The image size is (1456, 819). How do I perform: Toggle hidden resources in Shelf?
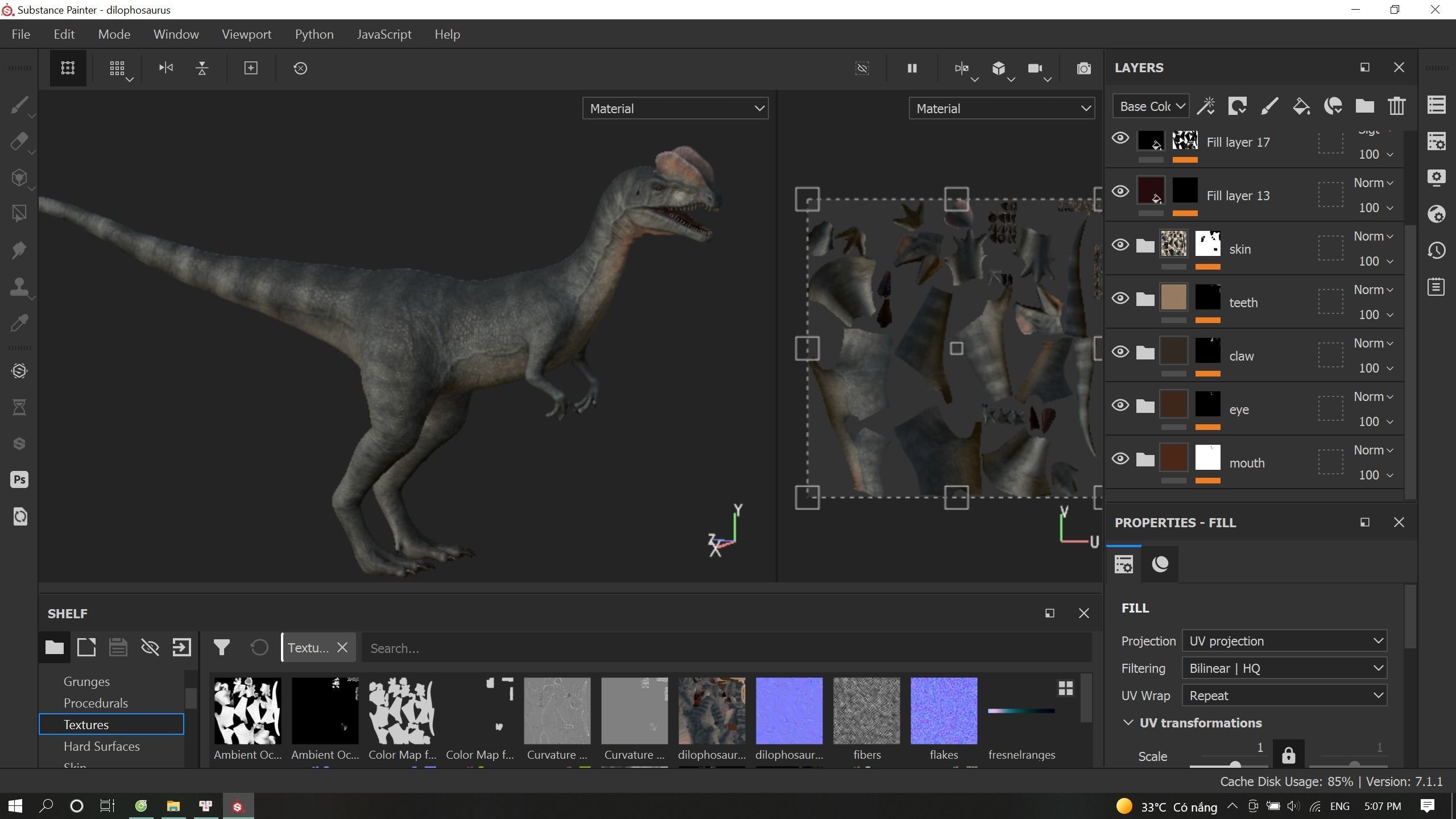coord(150,647)
